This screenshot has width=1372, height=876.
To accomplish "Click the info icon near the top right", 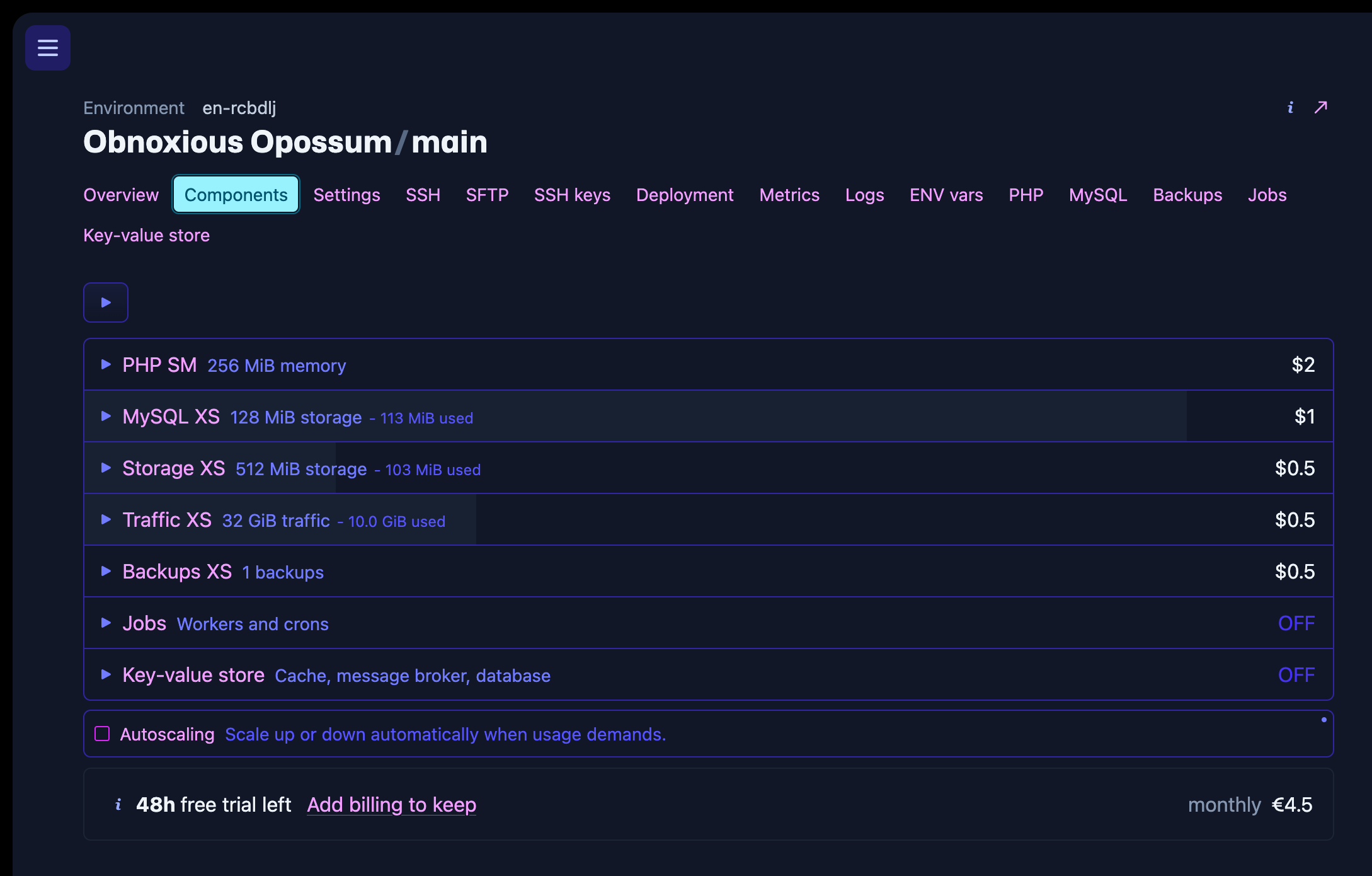I will [x=1290, y=107].
